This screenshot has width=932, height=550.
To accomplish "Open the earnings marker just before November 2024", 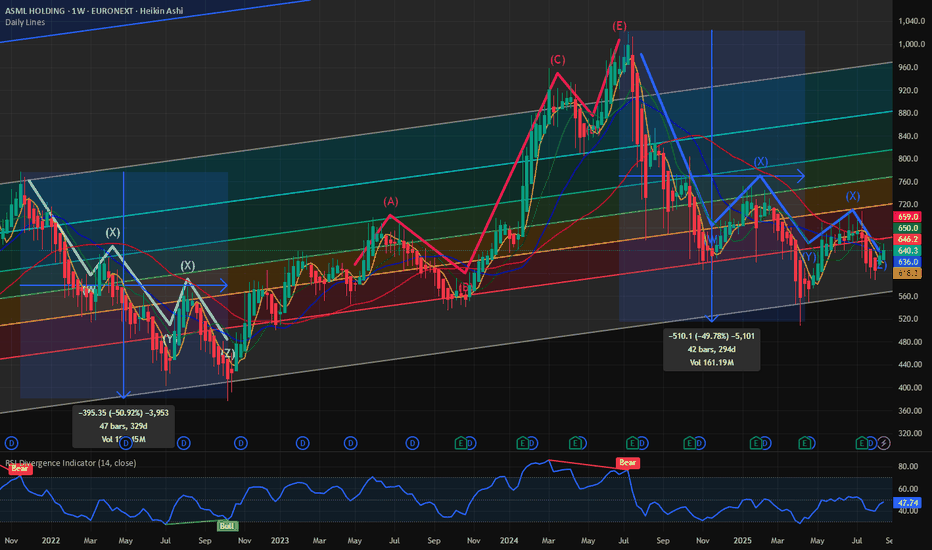I will tap(689, 443).
